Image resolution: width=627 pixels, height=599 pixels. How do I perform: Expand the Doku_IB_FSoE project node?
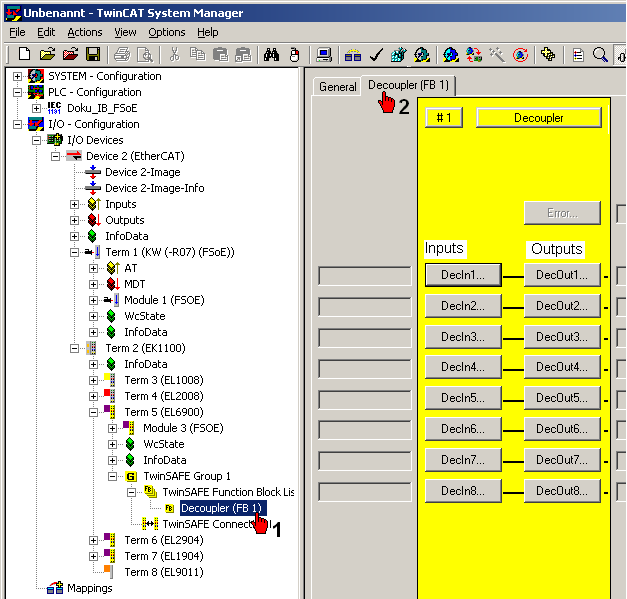coord(36,108)
